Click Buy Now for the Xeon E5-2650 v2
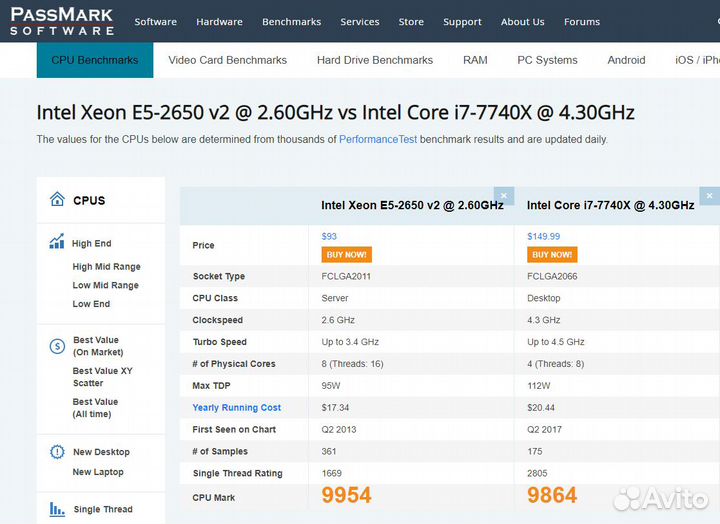This screenshot has height=524, width=720. (347, 254)
